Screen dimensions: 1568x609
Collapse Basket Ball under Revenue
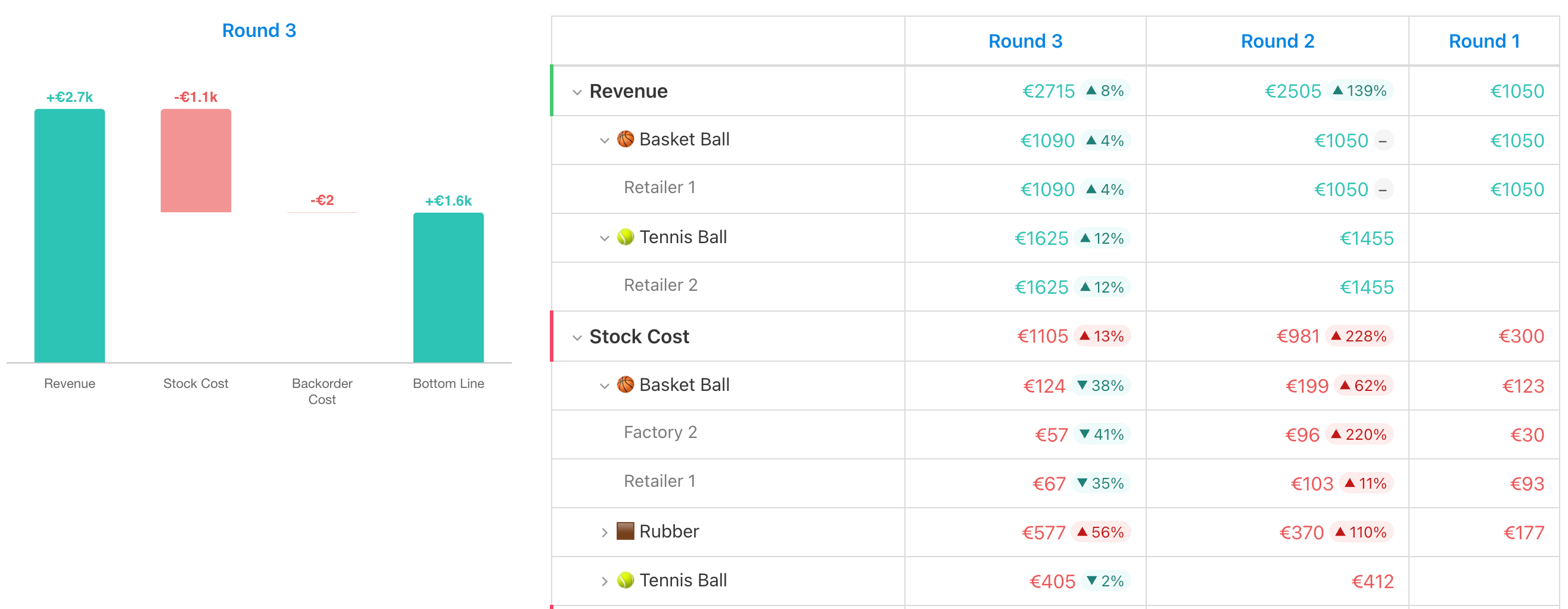click(604, 141)
